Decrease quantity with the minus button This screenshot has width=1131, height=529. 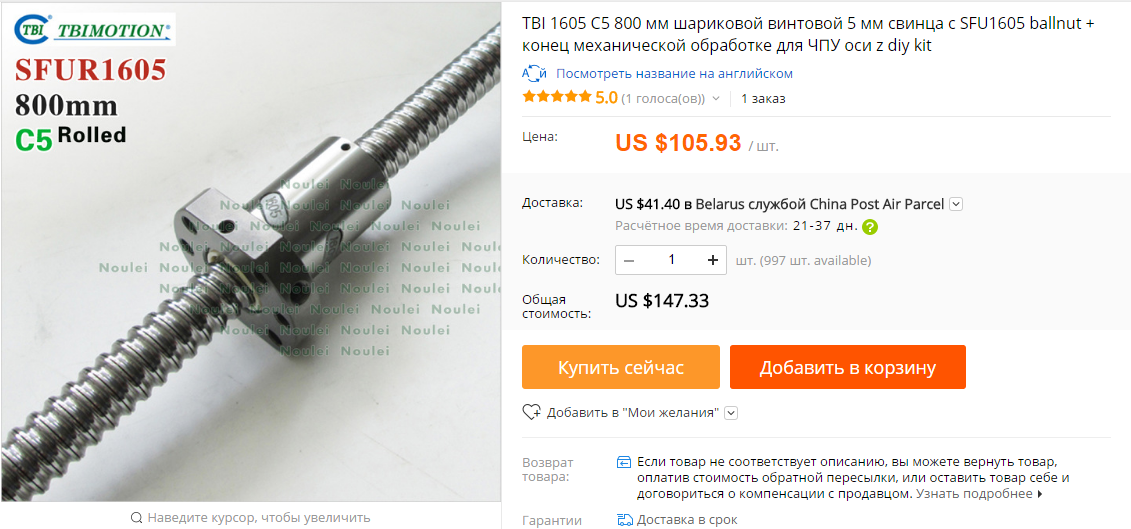point(628,260)
